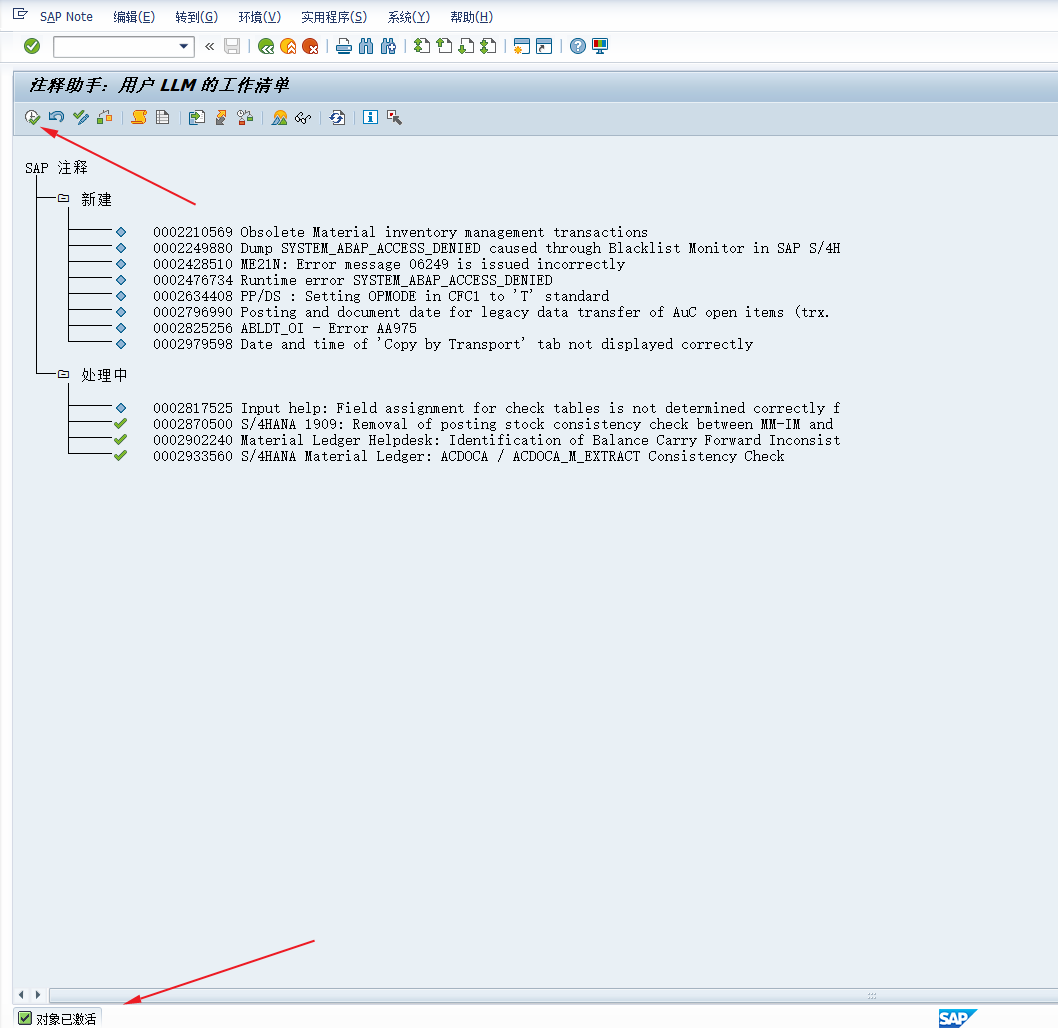
Task: Jump to the first page icon
Action: click(x=422, y=46)
